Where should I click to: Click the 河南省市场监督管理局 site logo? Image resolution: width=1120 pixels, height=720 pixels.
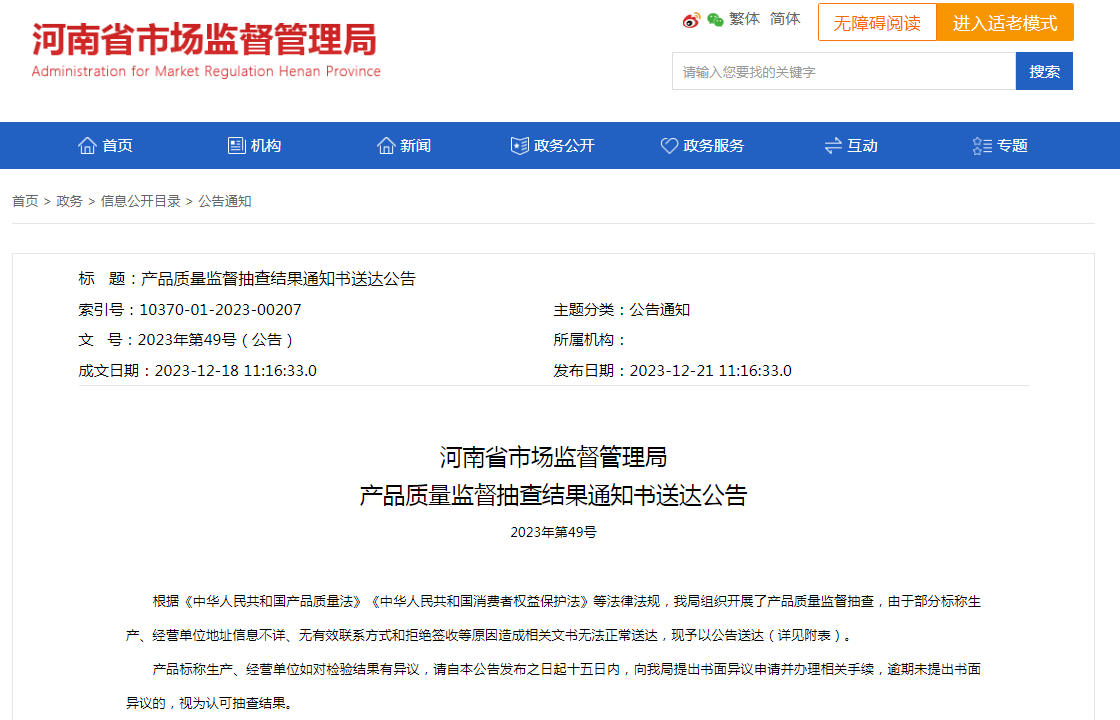206,48
